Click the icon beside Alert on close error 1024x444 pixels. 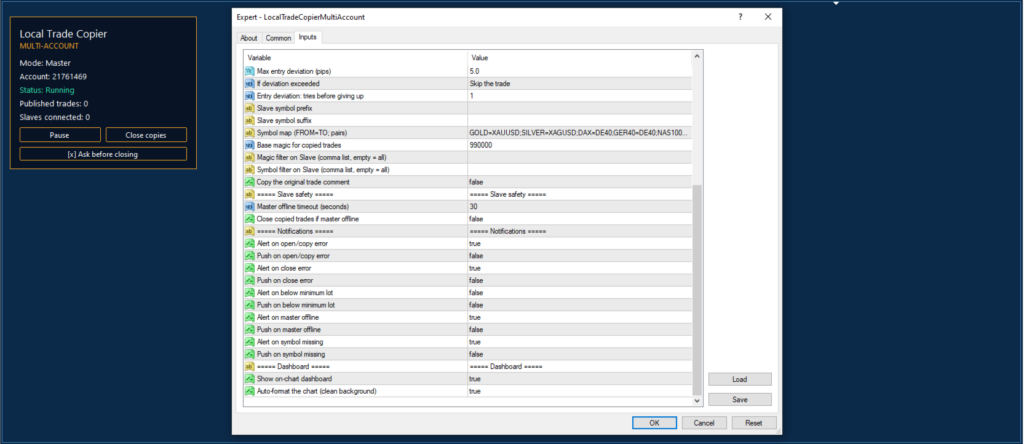(x=249, y=268)
